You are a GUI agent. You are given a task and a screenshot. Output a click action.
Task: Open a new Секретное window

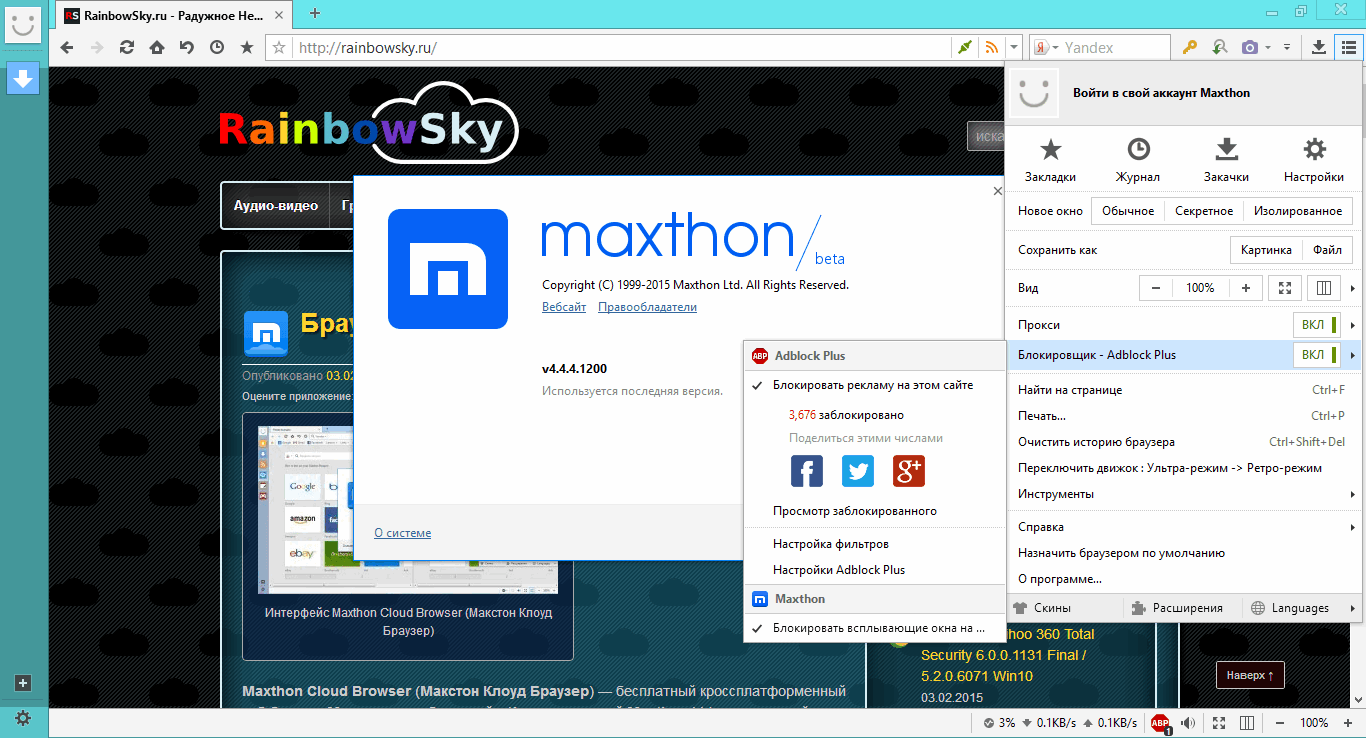(1204, 211)
